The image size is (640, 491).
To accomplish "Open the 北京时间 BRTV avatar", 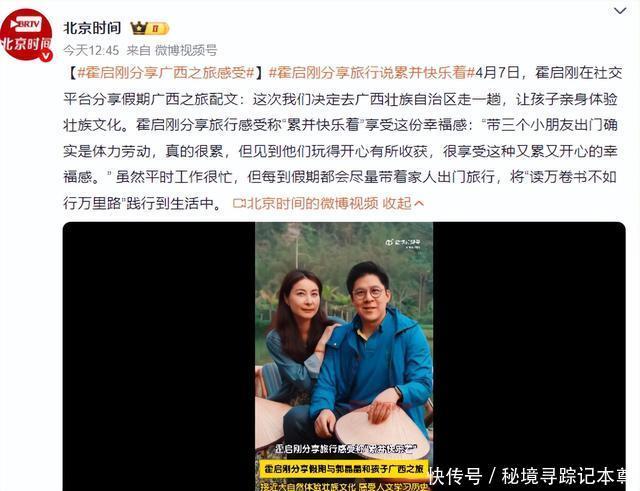I will pos(26,35).
